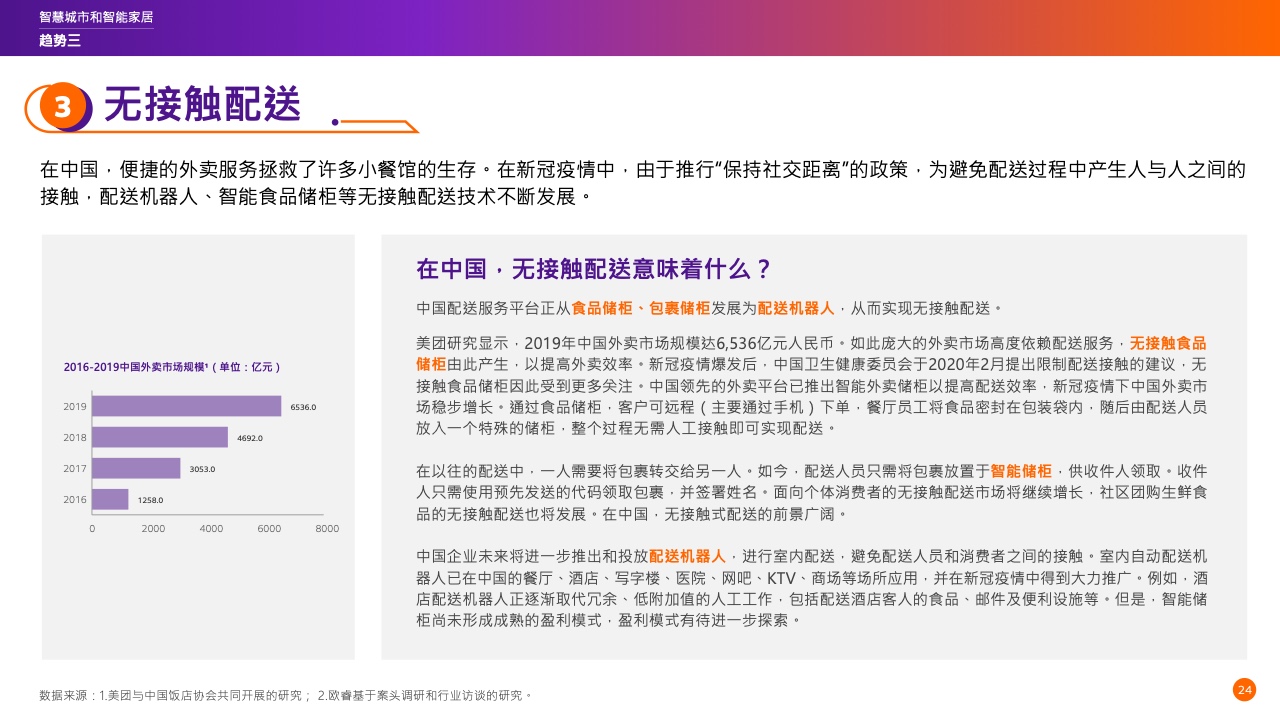
Task: Select the 2019 bar in chart
Action: tap(186, 407)
